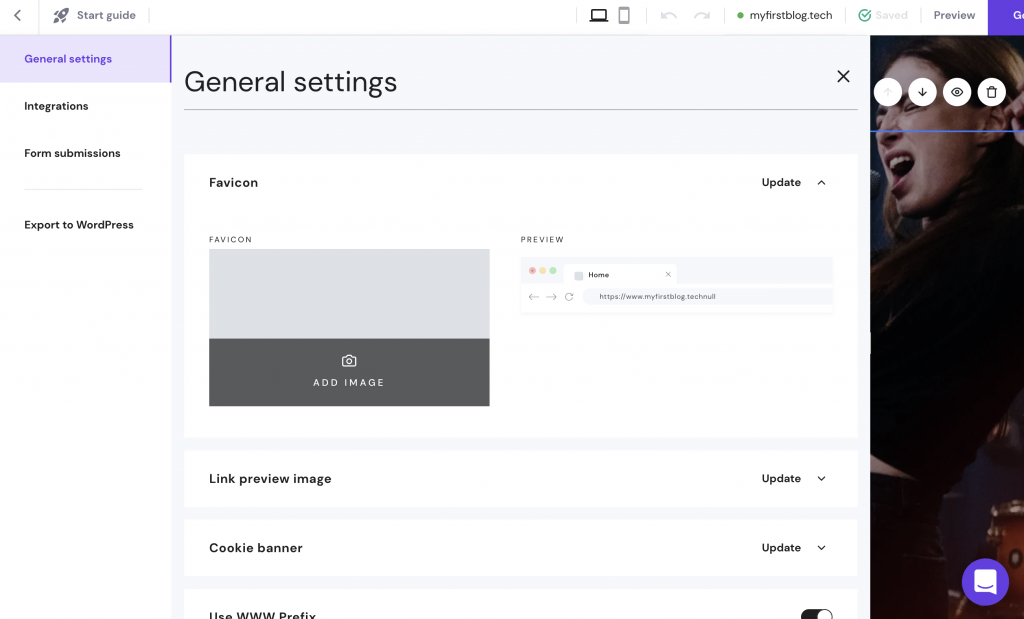Click the back arrow in top bar

tap(18, 16)
